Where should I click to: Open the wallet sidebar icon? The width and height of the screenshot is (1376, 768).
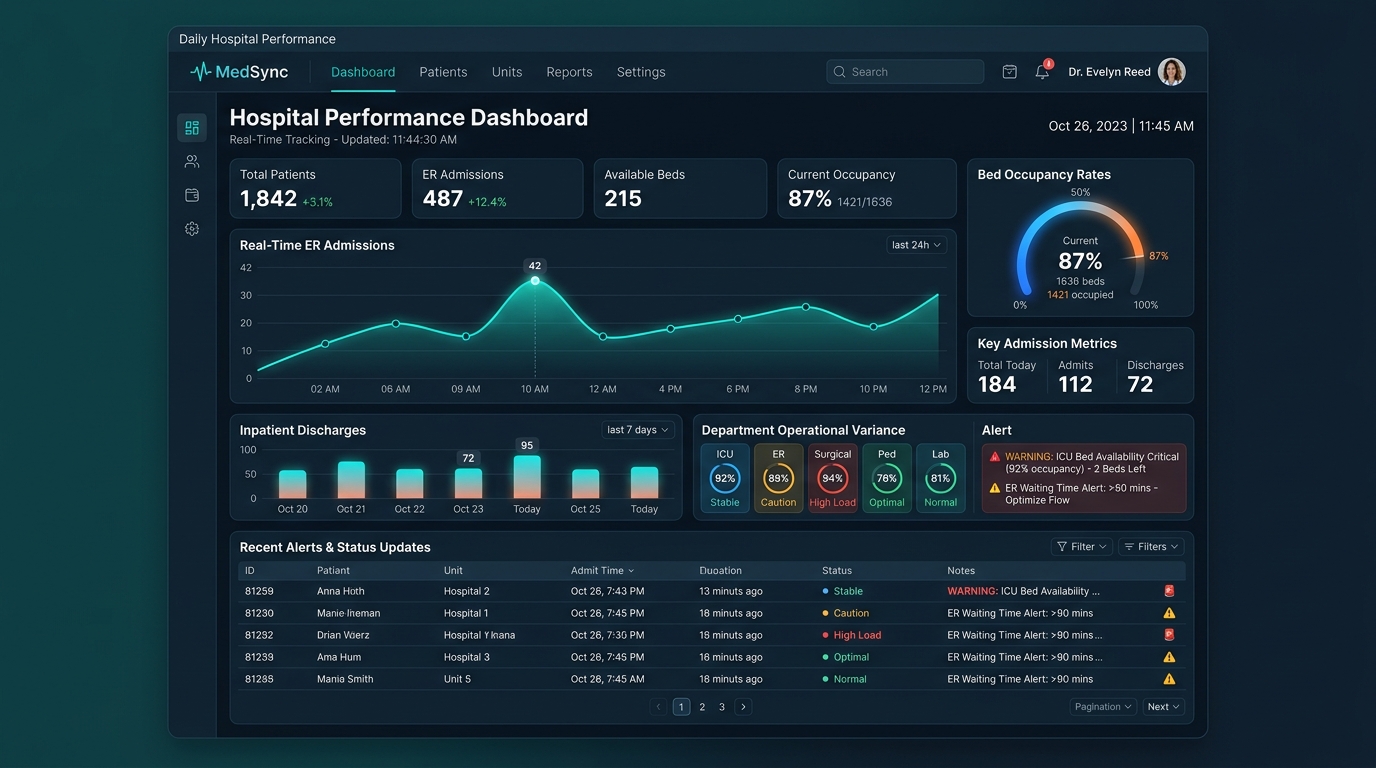pos(192,195)
